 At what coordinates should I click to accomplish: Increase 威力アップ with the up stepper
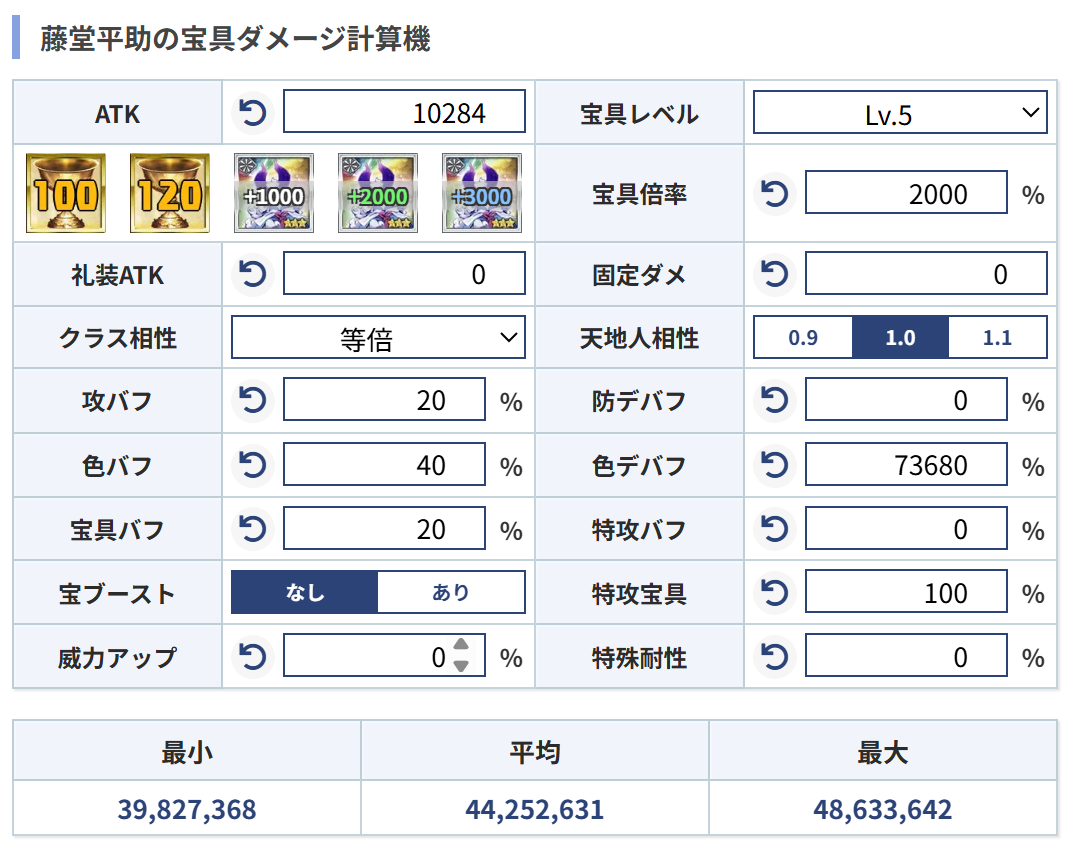point(461,645)
